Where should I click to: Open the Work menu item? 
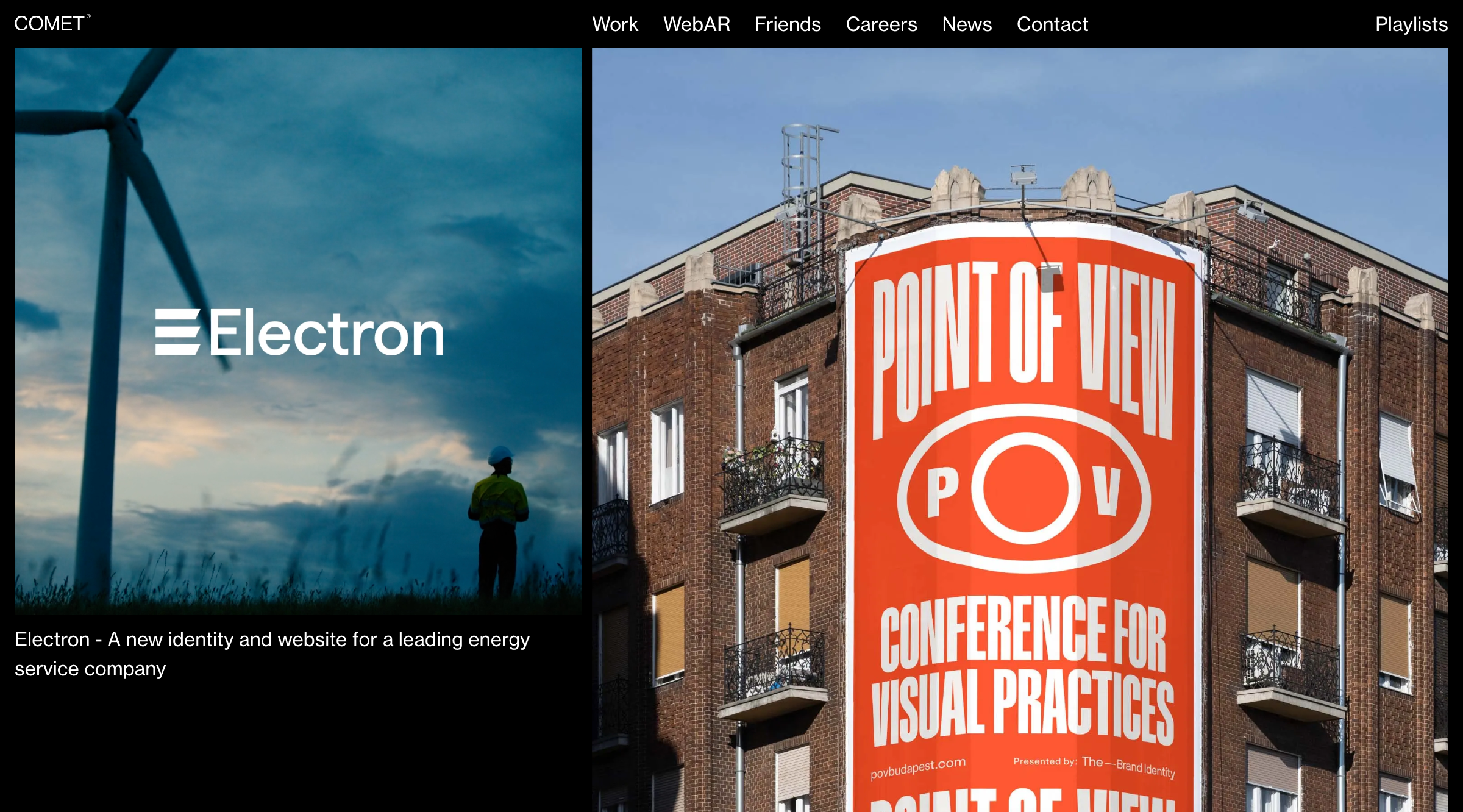tap(614, 24)
